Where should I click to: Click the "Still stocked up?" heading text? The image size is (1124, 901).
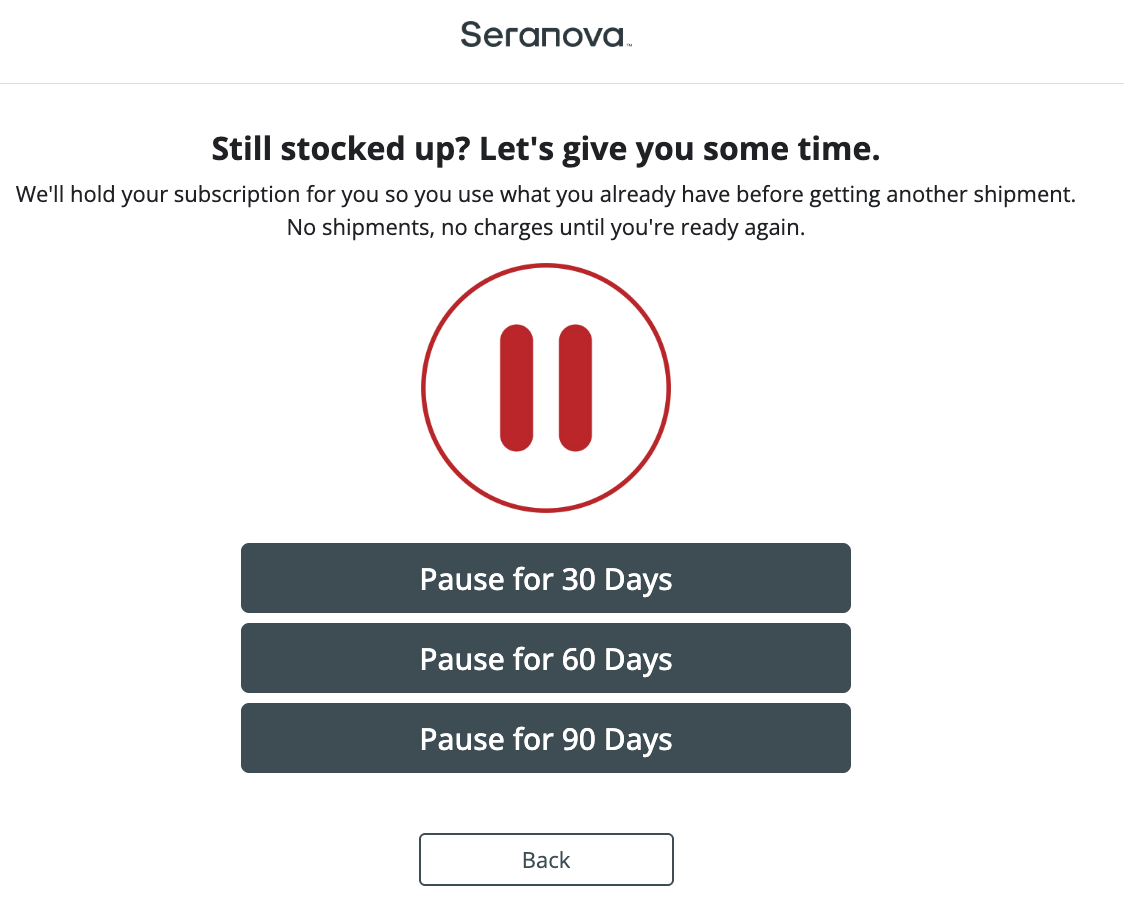coord(340,150)
